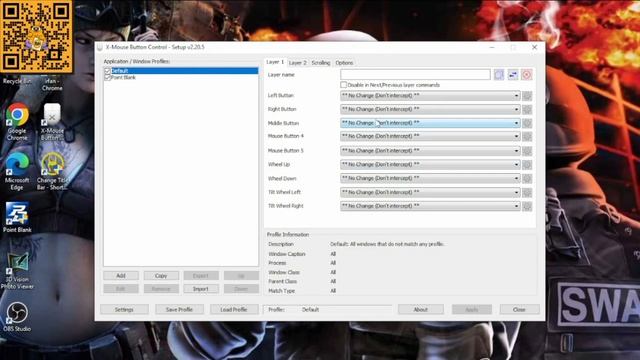Click into the Layer name text field
This screenshot has width=640, height=360.
point(415,75)
